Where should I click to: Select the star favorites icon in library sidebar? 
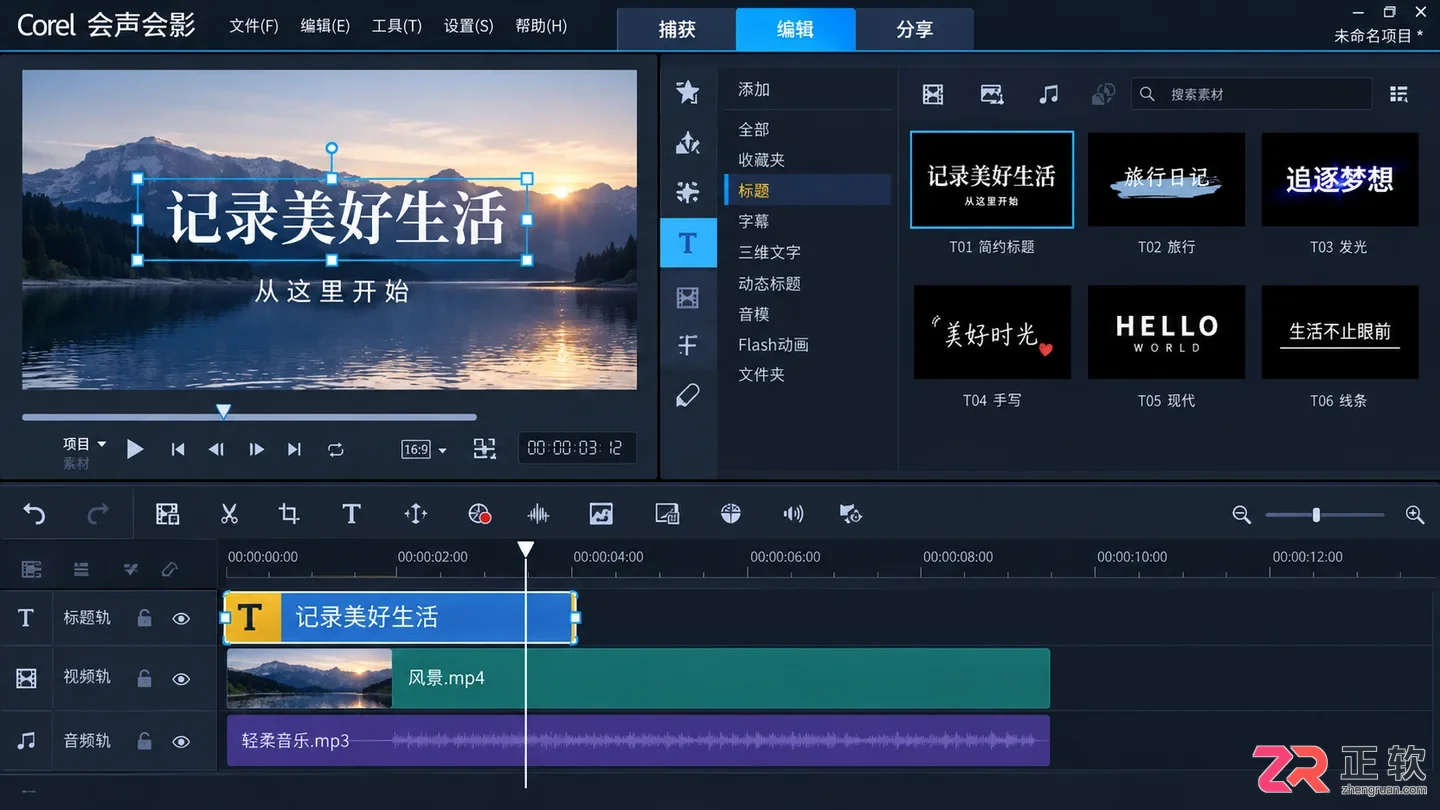tap(688, 92)
